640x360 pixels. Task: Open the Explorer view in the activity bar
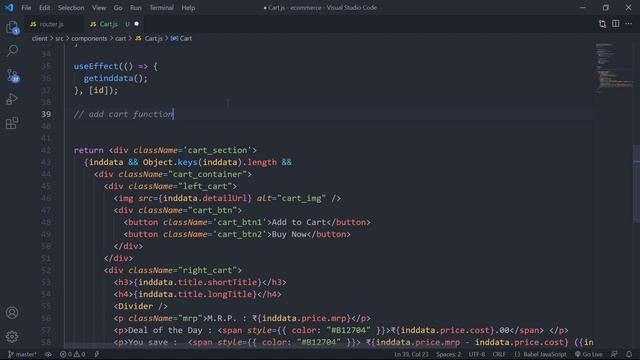(12, 27)
